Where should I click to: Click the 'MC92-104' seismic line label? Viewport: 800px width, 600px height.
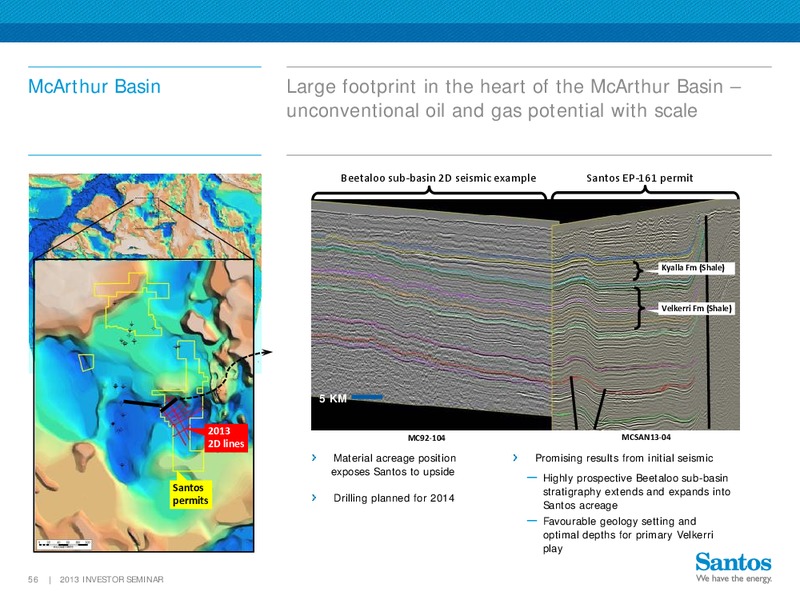click(x=427, y=438)
